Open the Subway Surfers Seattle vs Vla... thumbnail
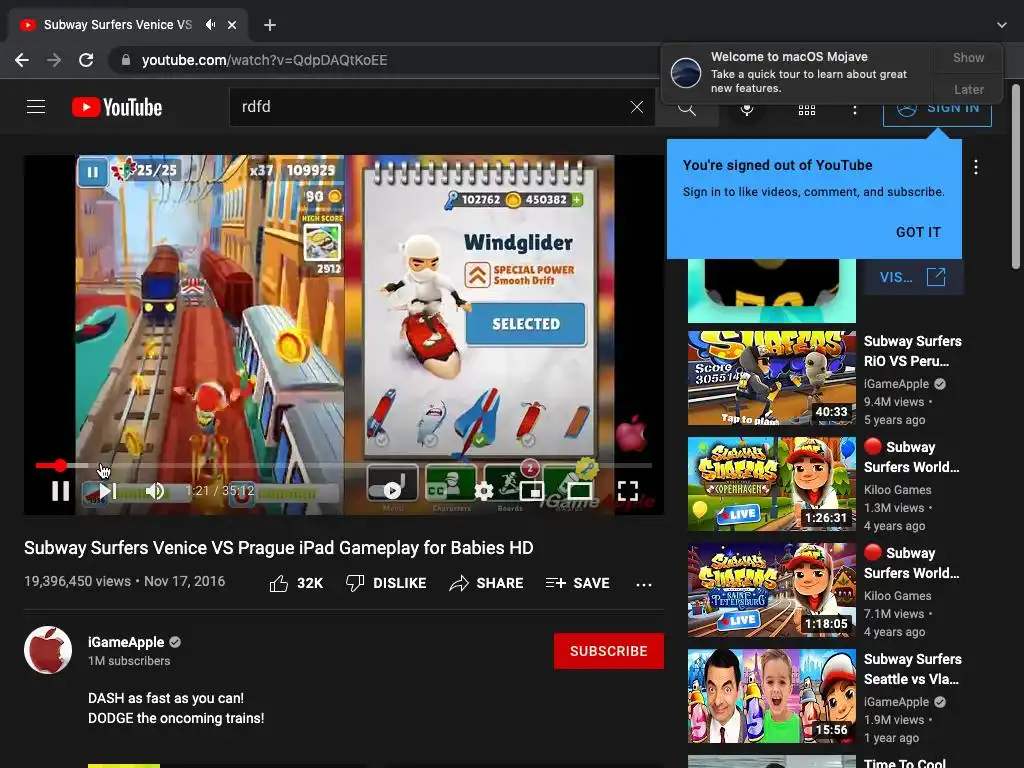Viewport: 1024px width, 768px height. pyautogui.click(x=771, y=696)
